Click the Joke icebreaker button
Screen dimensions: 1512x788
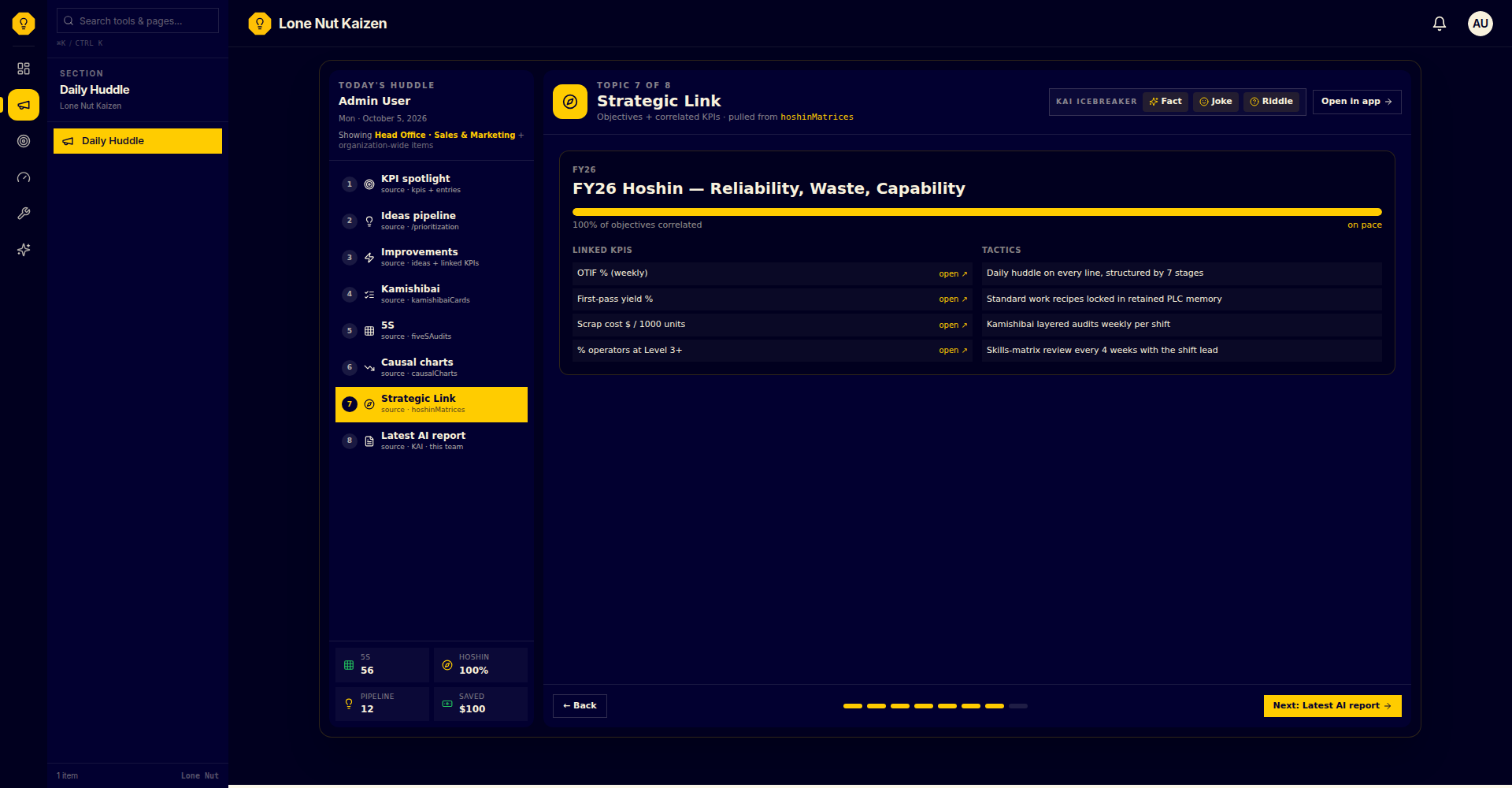(1216, 102)
